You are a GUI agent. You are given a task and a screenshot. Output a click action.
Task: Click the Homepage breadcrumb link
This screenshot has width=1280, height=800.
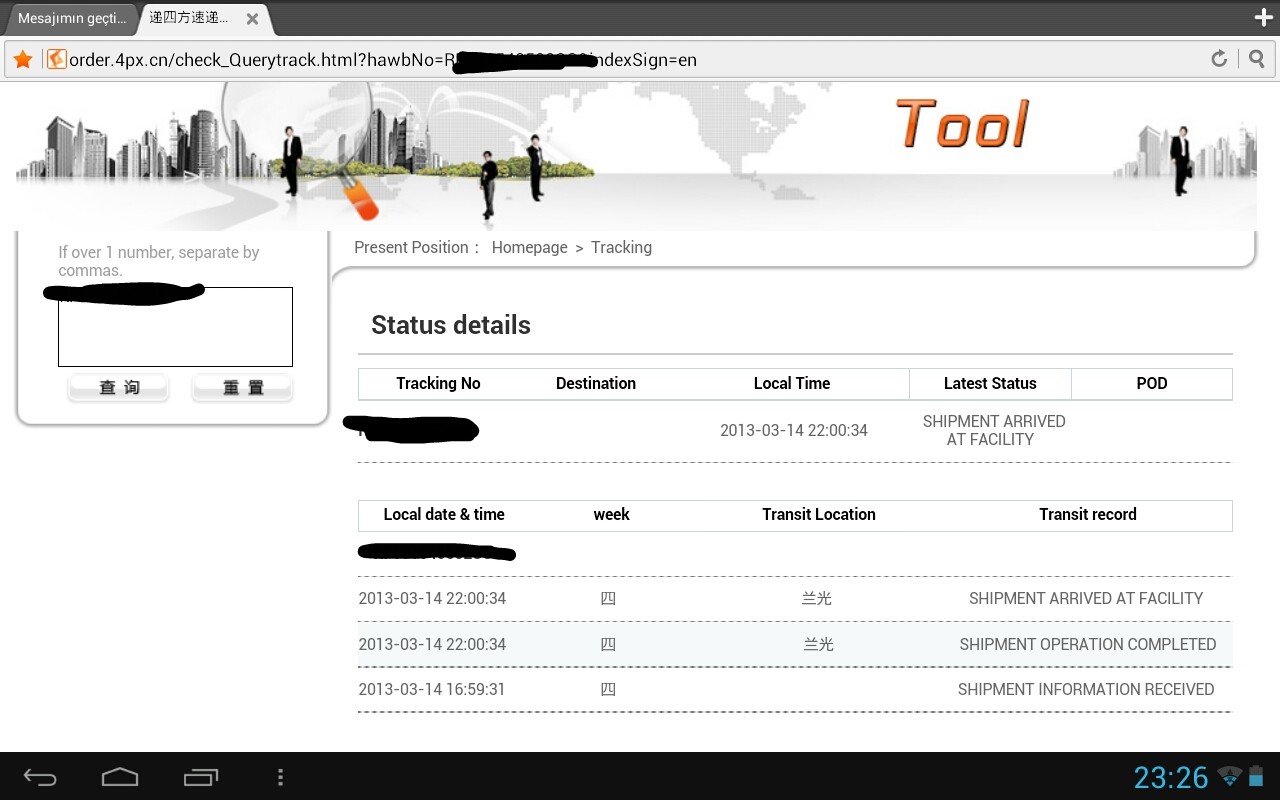pyautogui.click(x=529, y=247)
